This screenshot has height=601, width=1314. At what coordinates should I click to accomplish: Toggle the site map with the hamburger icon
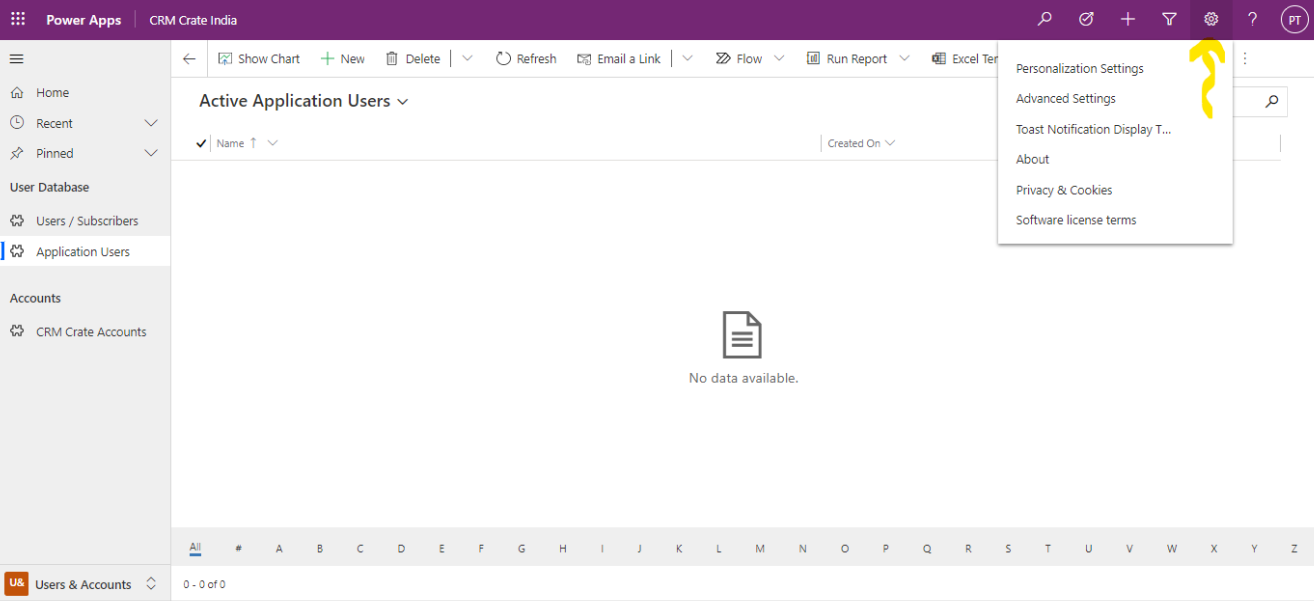16,58
